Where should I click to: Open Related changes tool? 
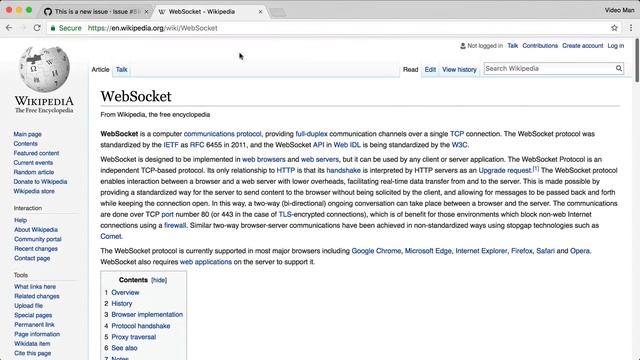(37, 296)
